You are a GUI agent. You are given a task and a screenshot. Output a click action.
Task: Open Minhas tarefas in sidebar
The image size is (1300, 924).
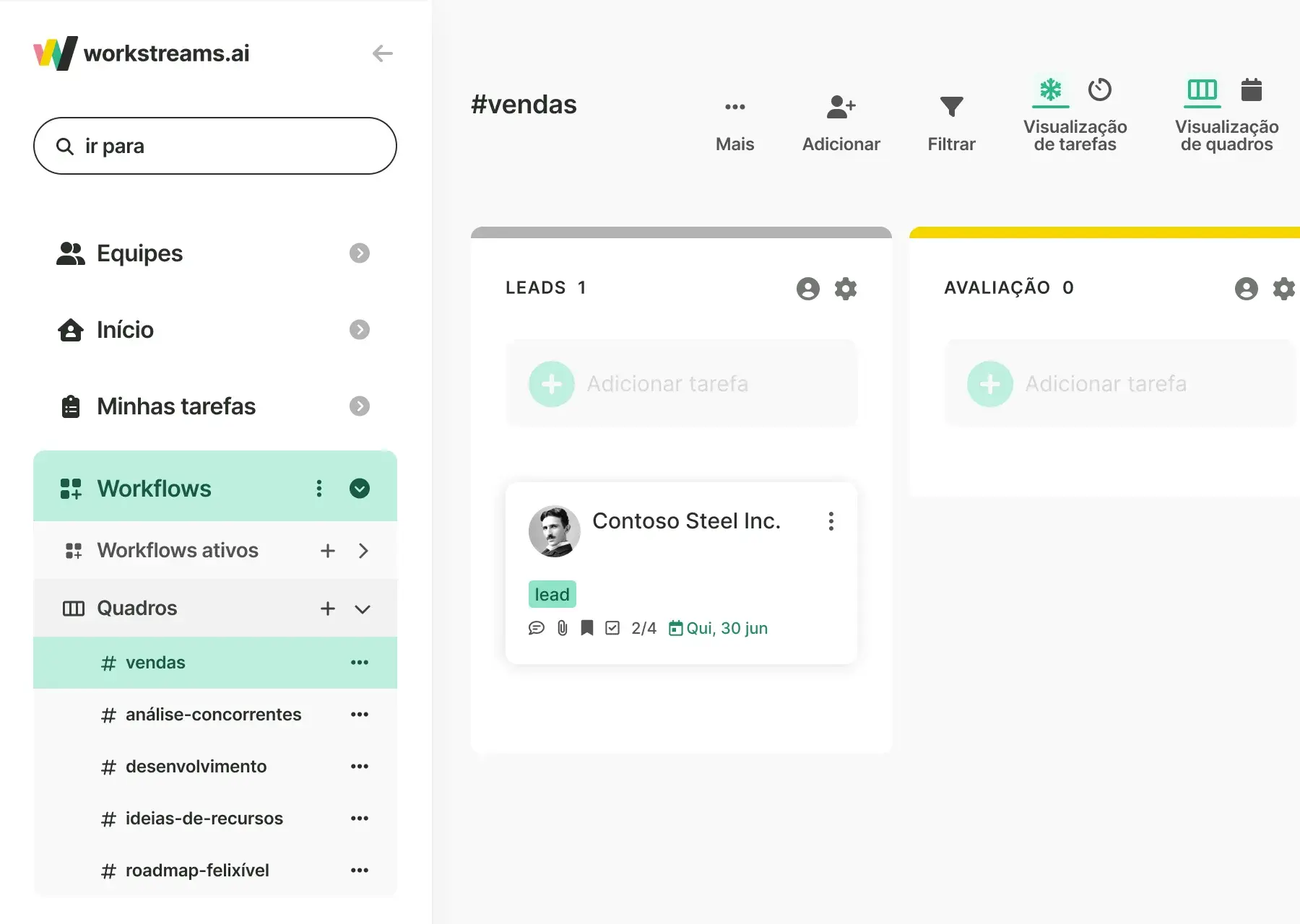[x=176, y=406]
